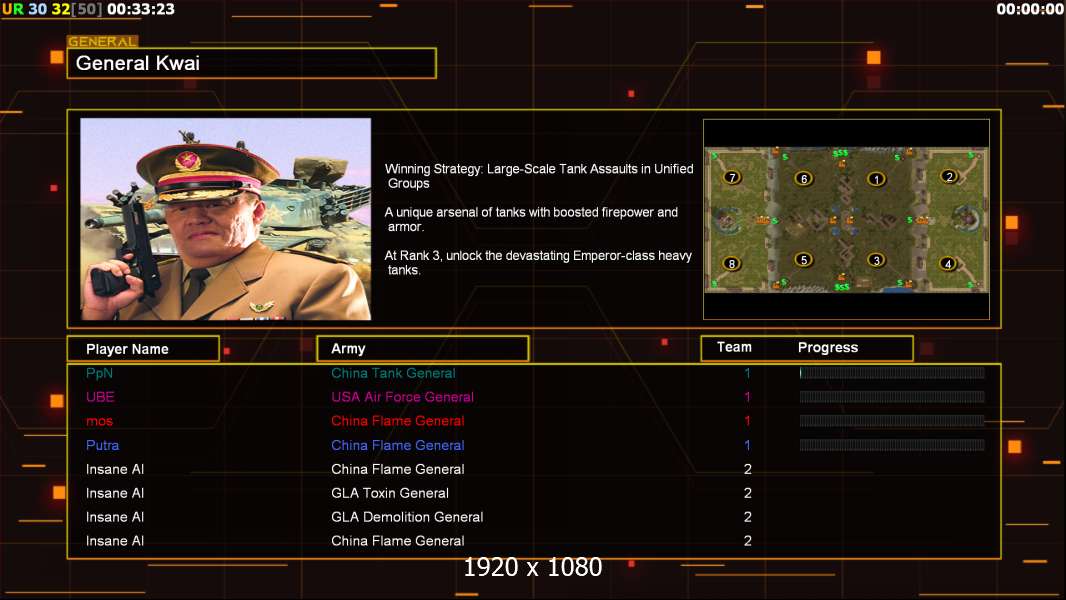The width and height of the screenshot is (1066, 600).
Task: Click team number 2 in GLA Demolition row
Action: pos(748,517)
